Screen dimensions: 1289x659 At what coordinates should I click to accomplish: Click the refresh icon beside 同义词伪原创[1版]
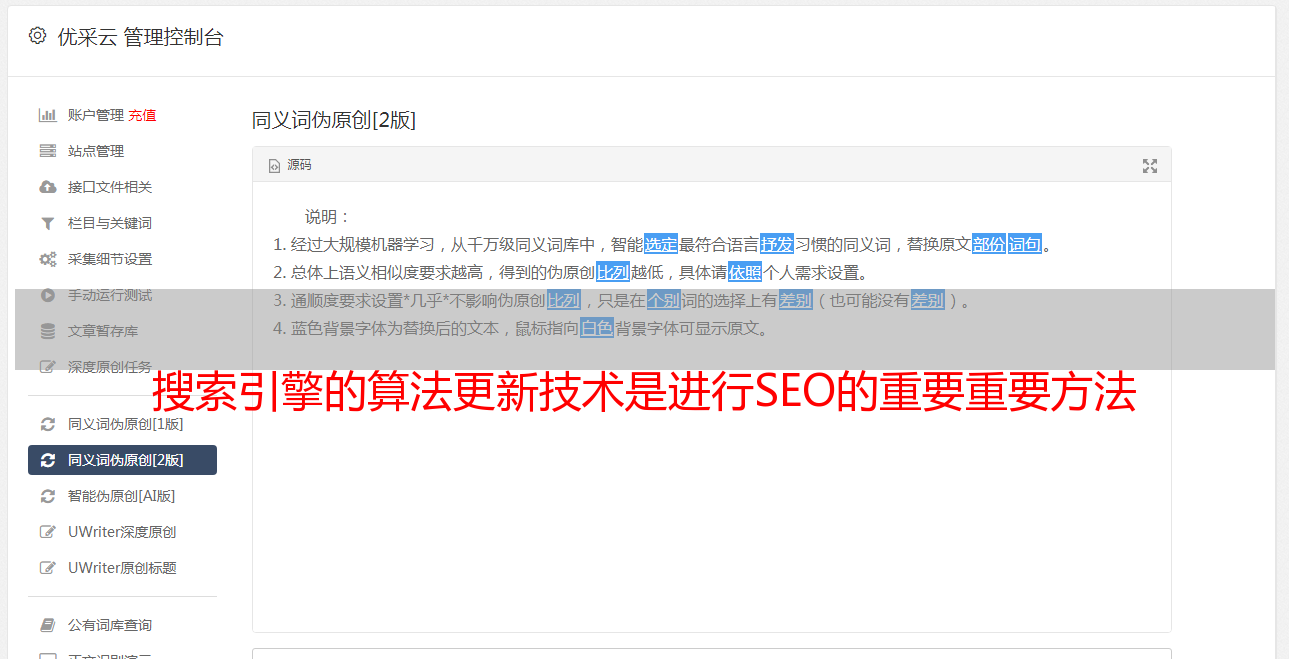click(48, 424)
